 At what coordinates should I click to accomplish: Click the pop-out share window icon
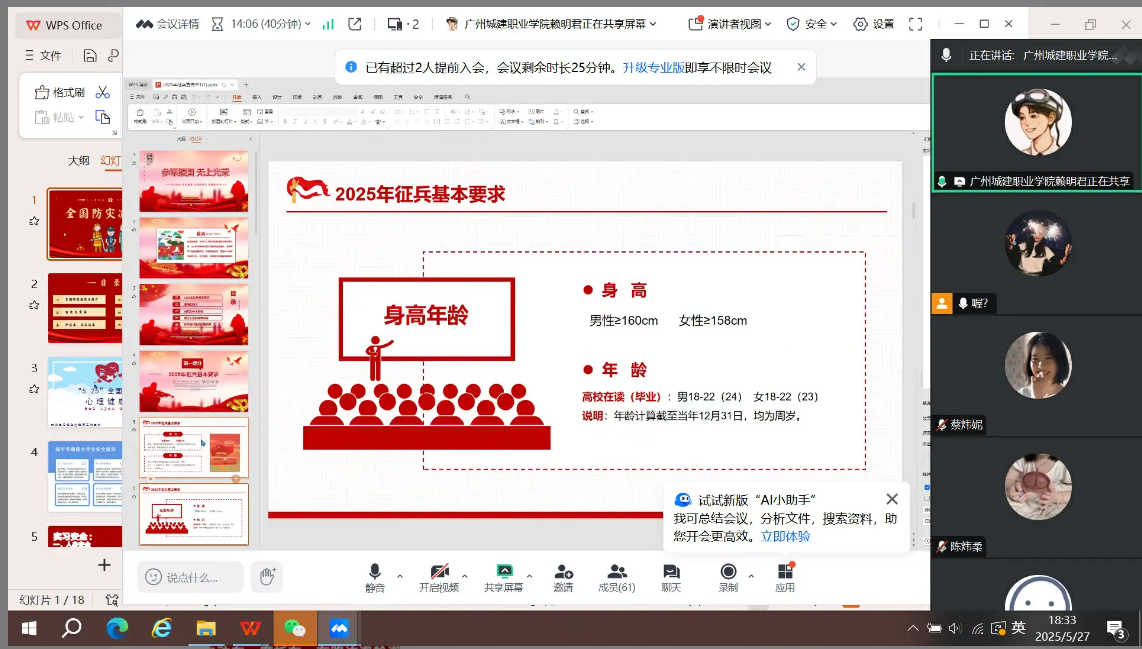tap(355, 24)
